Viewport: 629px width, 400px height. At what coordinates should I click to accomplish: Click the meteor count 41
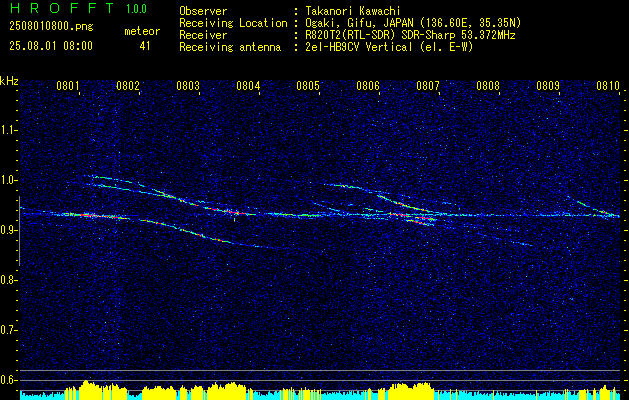(145, 46)
